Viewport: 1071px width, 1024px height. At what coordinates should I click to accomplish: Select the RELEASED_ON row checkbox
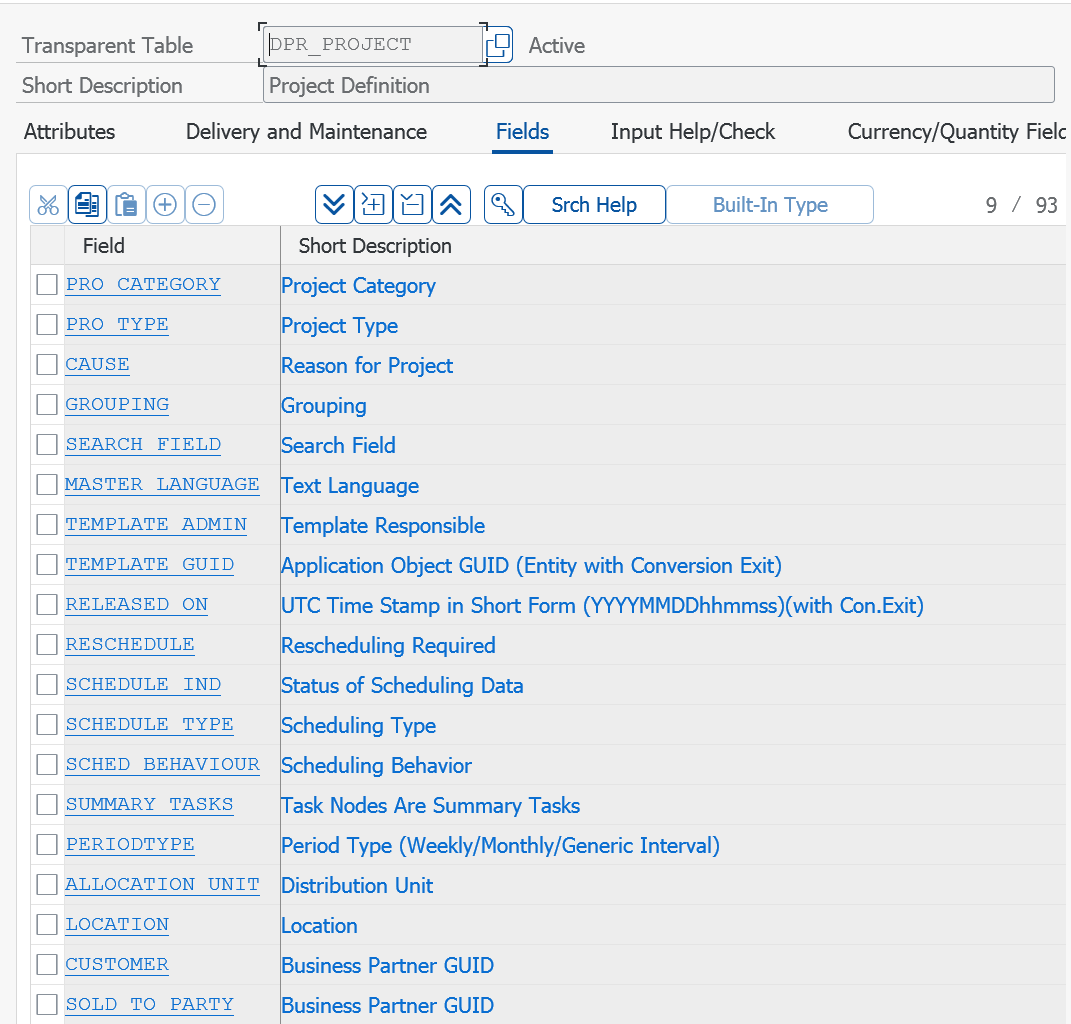[47, 605]
